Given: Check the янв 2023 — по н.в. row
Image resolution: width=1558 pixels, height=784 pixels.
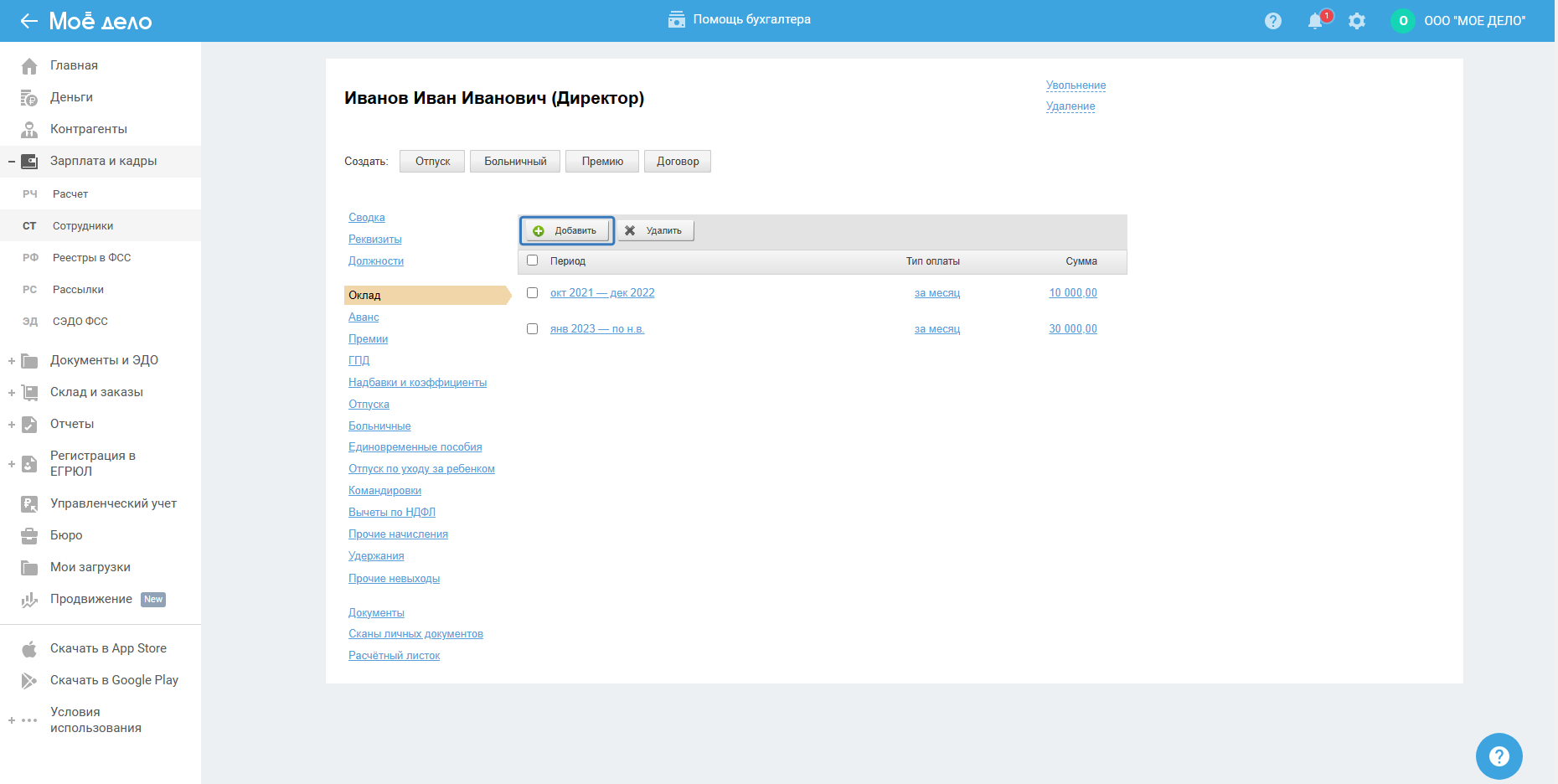Looking at the screenshot, I should pos(532,329).
